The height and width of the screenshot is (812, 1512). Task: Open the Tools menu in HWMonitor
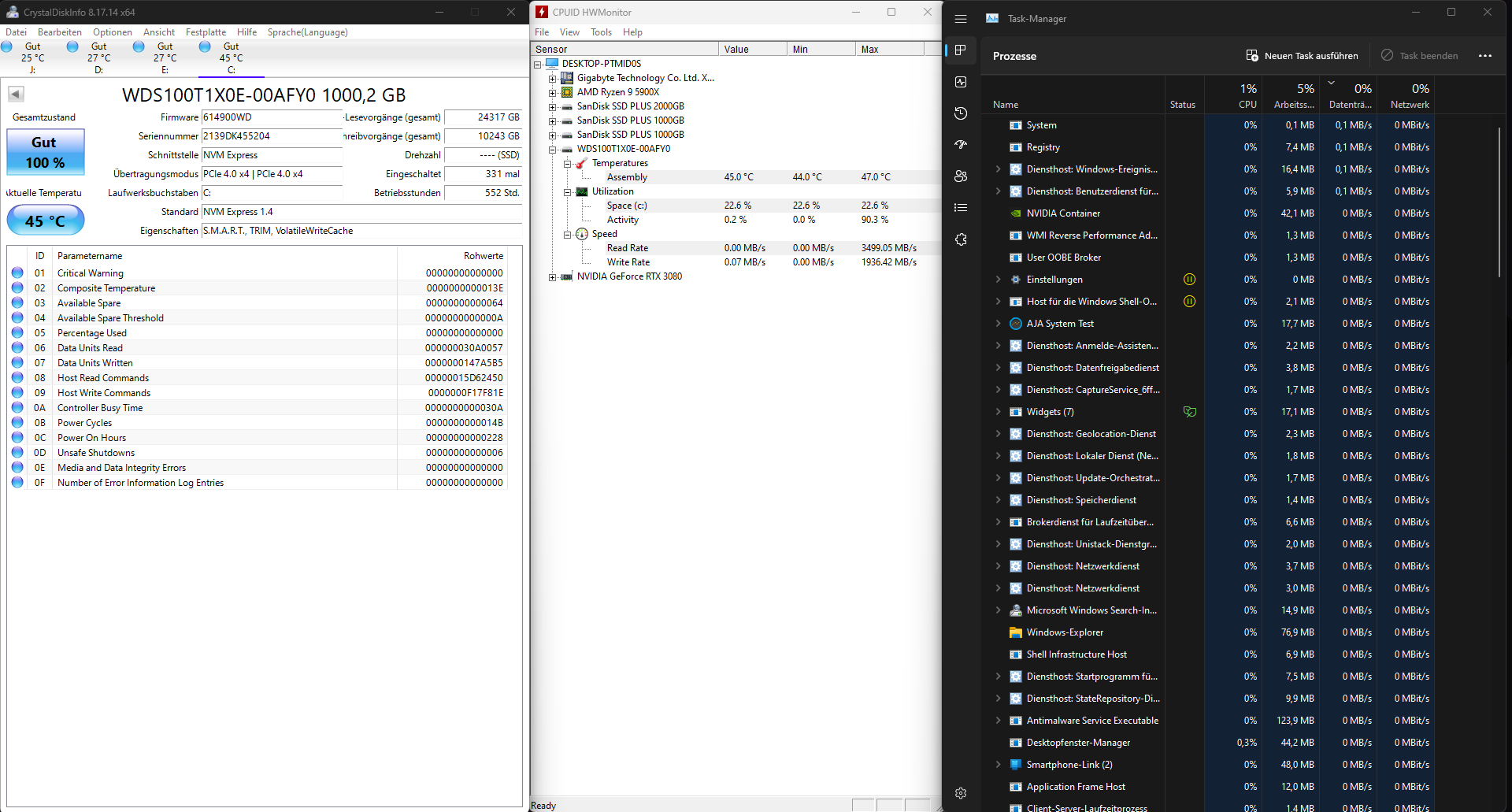pos(601,32)
